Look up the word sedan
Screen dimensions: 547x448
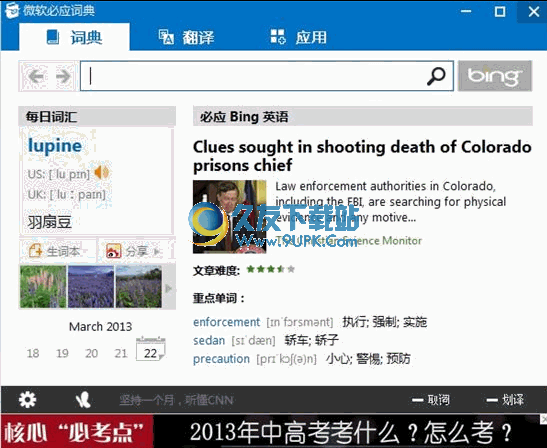(x=209, y=340)
